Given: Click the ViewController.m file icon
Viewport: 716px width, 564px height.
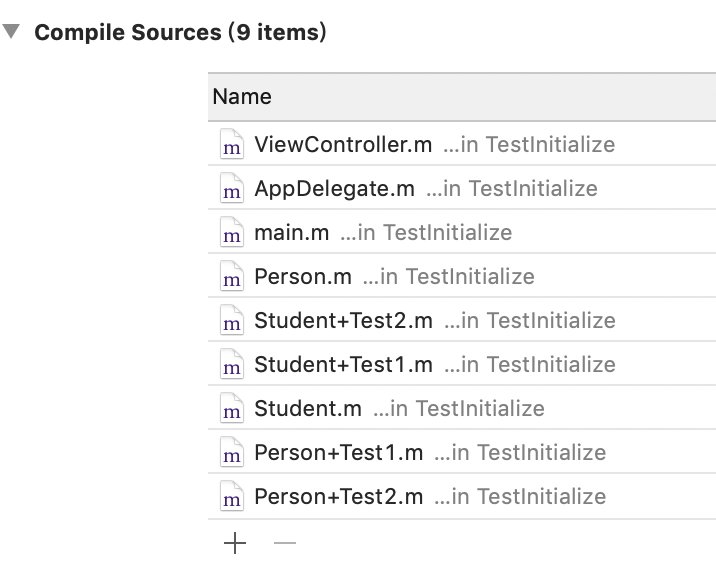Looking at the screenshot, I should pos(232,145).
